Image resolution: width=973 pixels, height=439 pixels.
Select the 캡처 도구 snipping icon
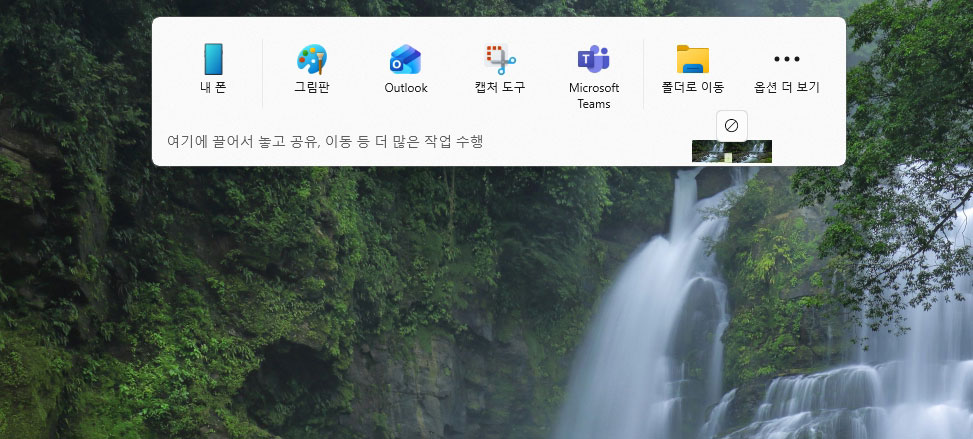pyautogui.click(x=500, y=60)
